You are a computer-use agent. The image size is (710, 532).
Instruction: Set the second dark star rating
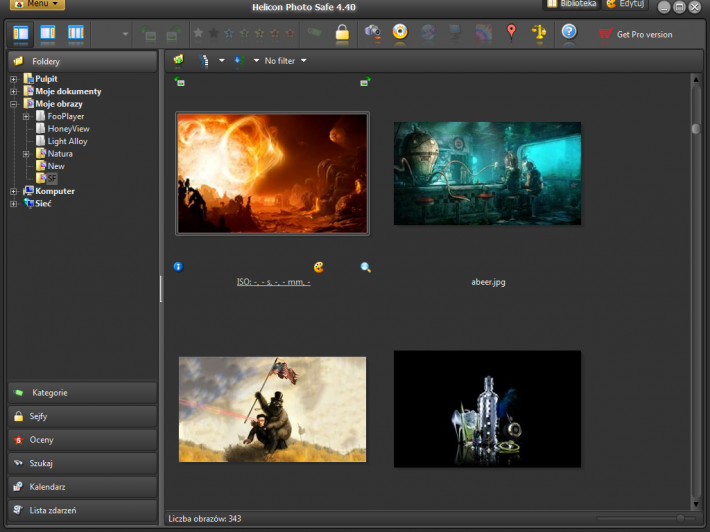click(x=214, y=33)
